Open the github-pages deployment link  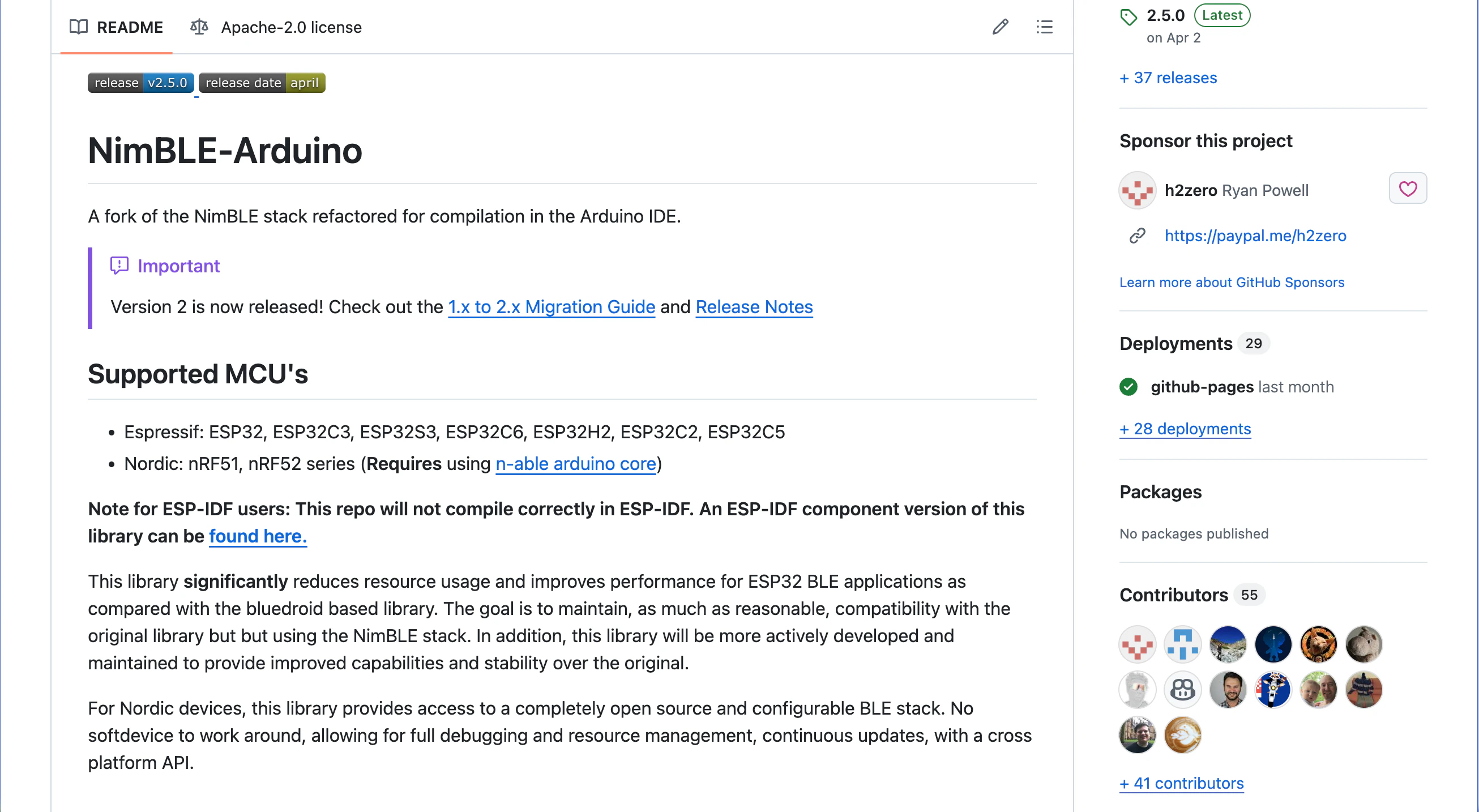coord(1202,387)
